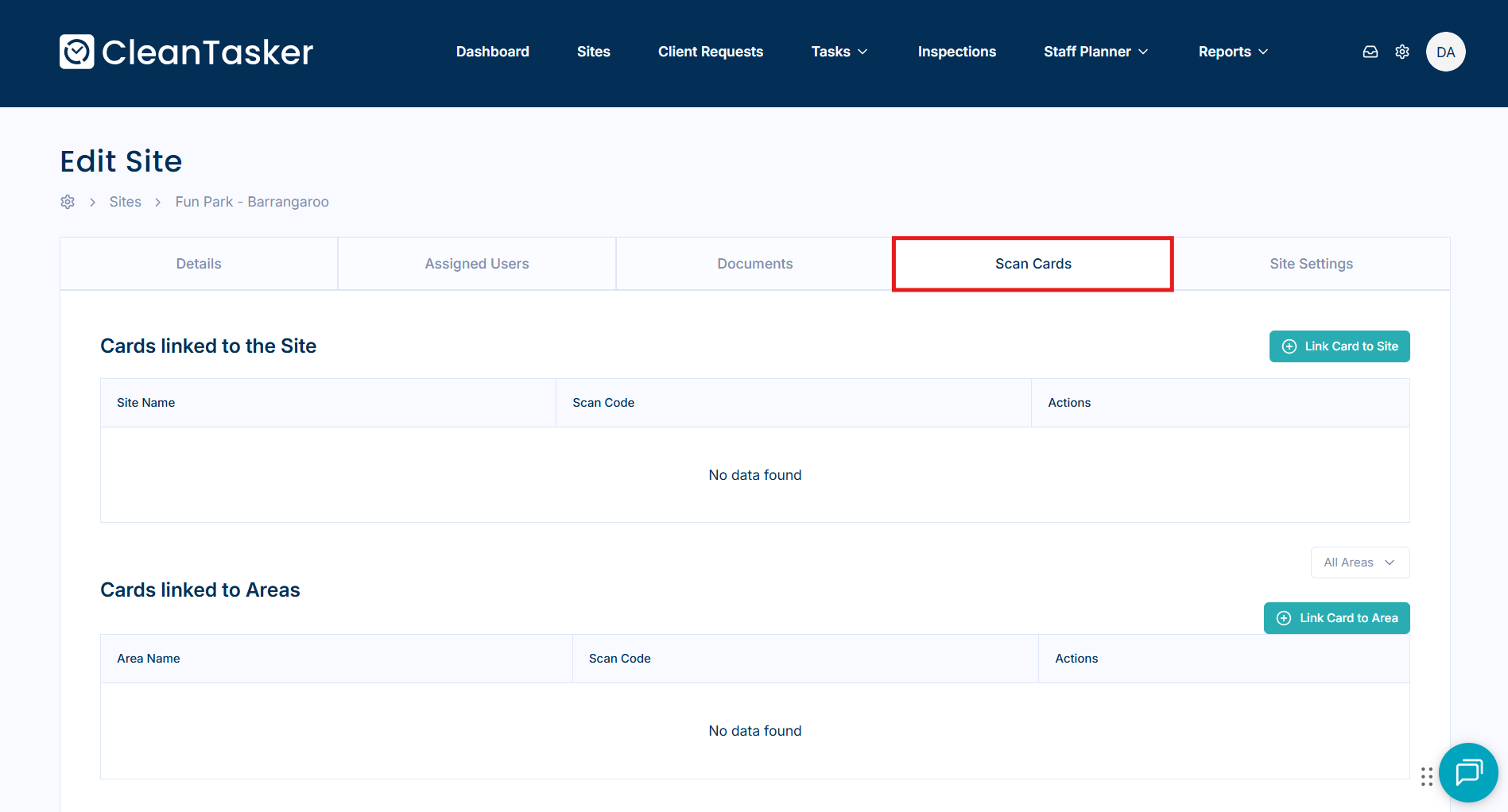Open settings gear in top navigation
The image size is (1508, 812).
pos(1402,52)
